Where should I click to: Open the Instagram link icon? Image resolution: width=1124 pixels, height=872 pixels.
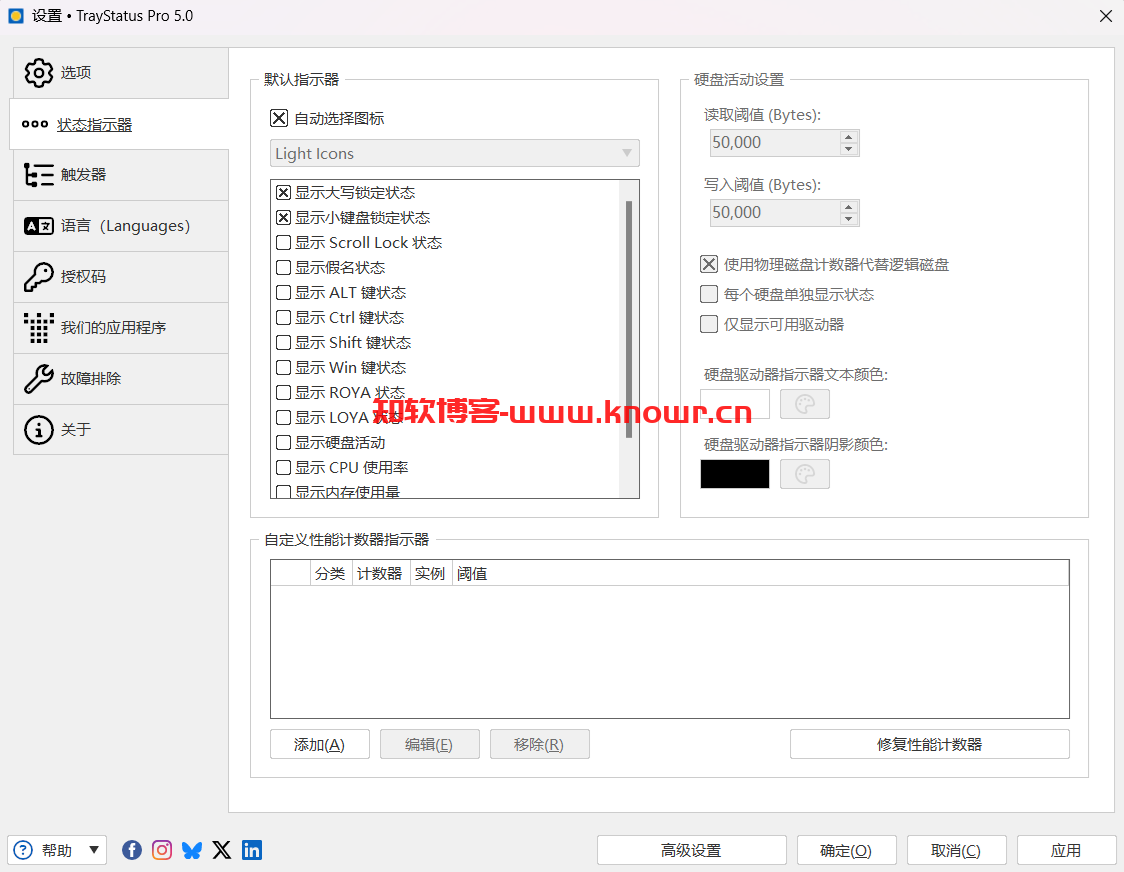coord(162,850)
